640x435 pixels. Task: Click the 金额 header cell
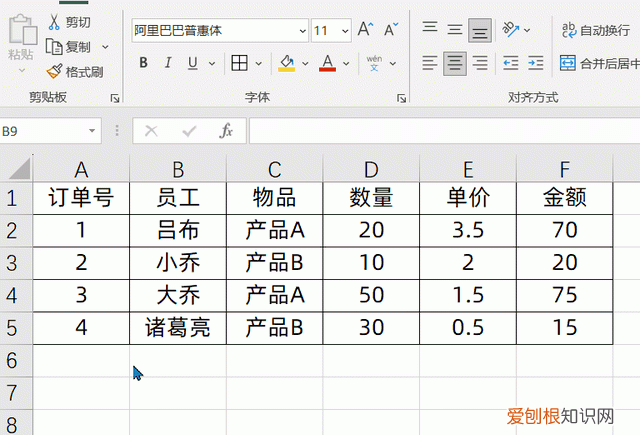click(564, 198)
